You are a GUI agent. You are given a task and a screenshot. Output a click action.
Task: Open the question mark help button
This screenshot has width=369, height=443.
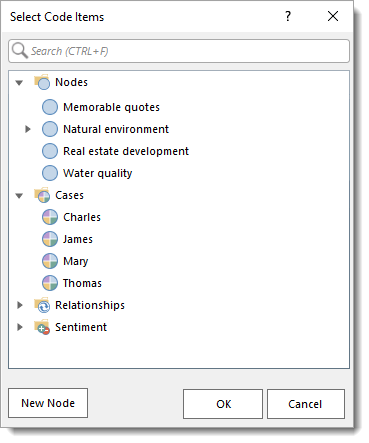pos(288,16)
